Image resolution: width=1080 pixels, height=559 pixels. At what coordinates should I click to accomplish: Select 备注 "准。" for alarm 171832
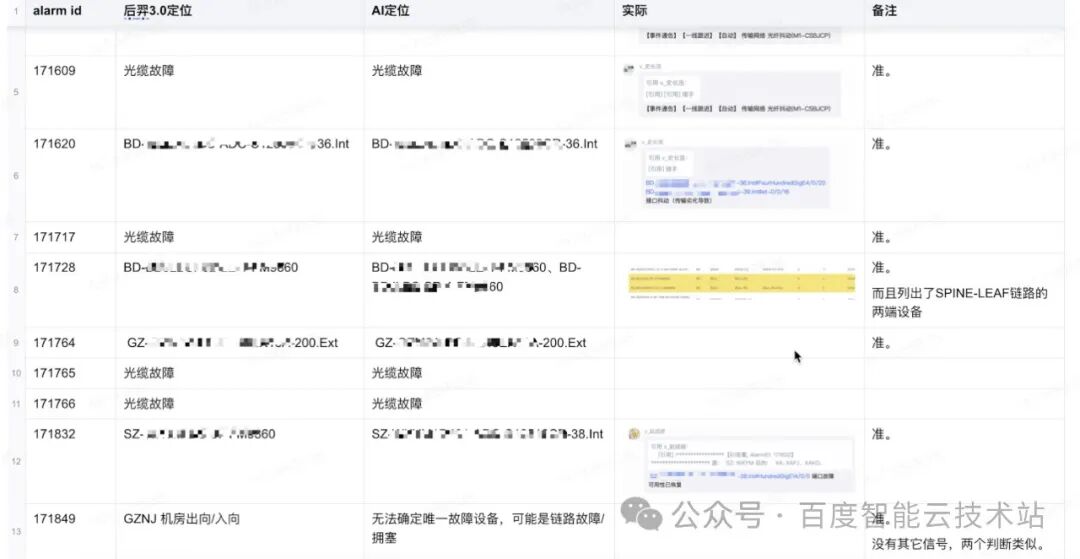click(882, 434)
